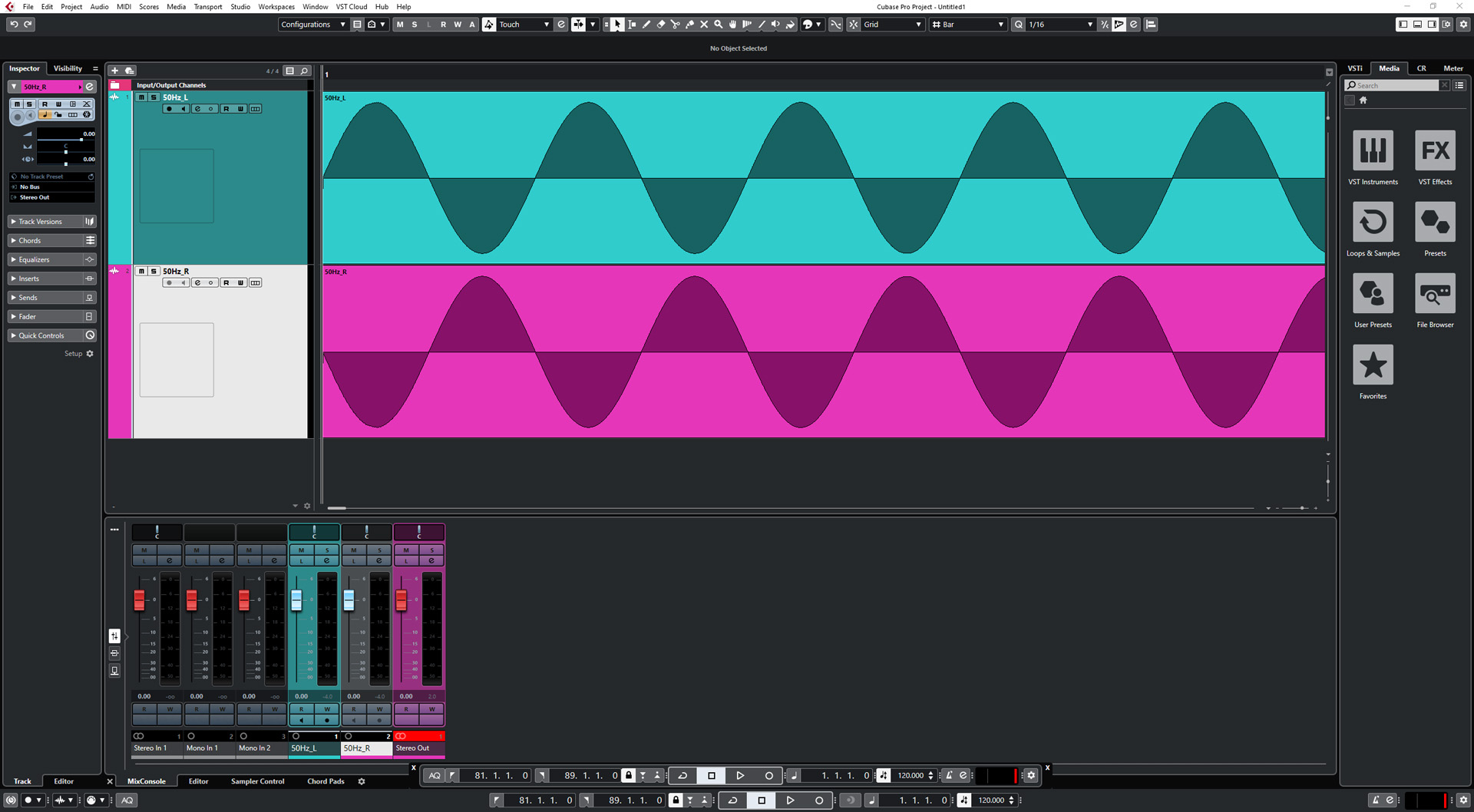Choose the Zoom magnifier tool
The height and width of the screenshot is (812, 1474).
pos(719,25)
